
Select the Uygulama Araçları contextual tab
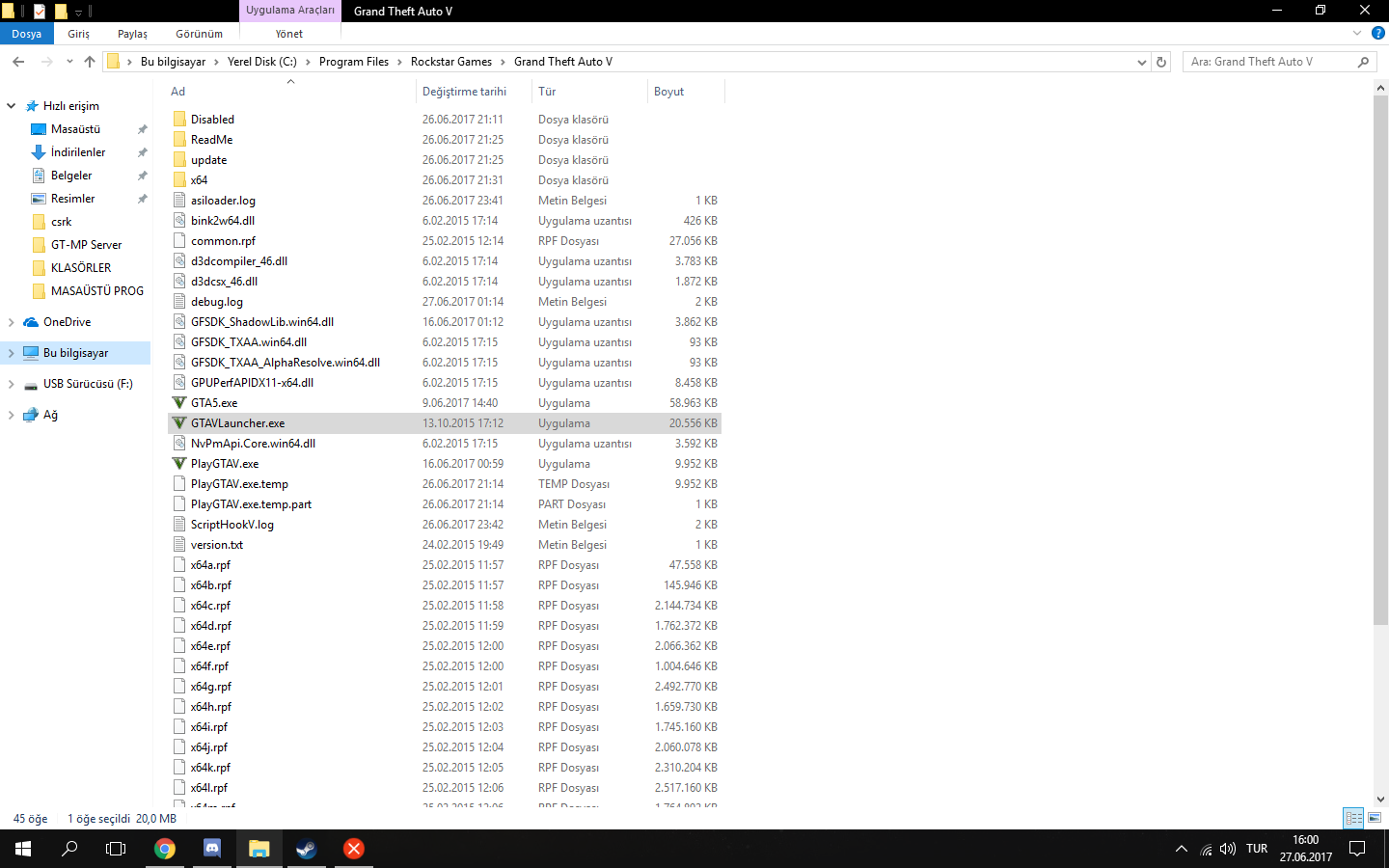click(290, 10)
